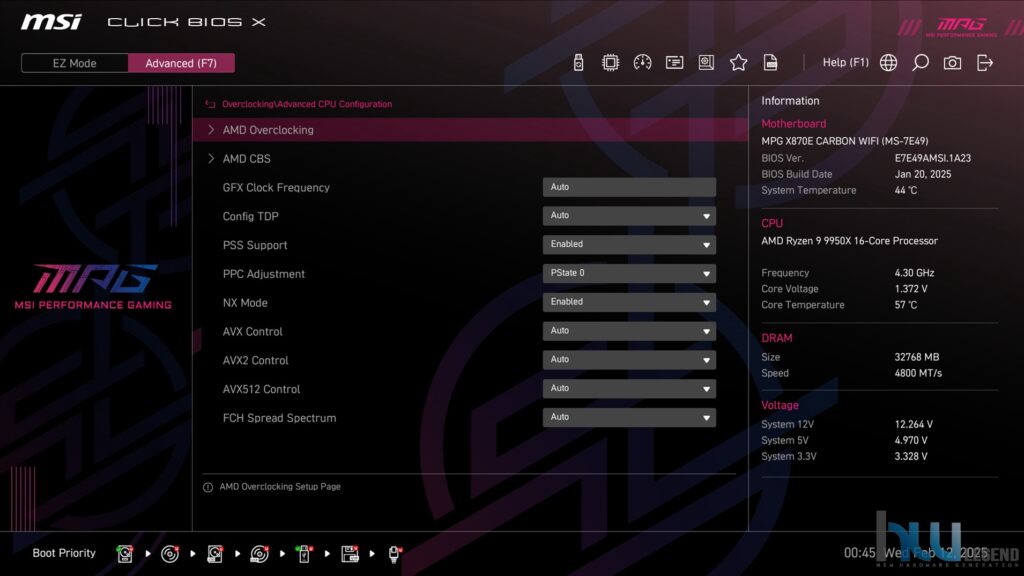This screenshot has height=576, width=1024.
Task: Click the DRAM speed value 4800 MT/s
Action: pyautogui.click(x=918, y=374)
